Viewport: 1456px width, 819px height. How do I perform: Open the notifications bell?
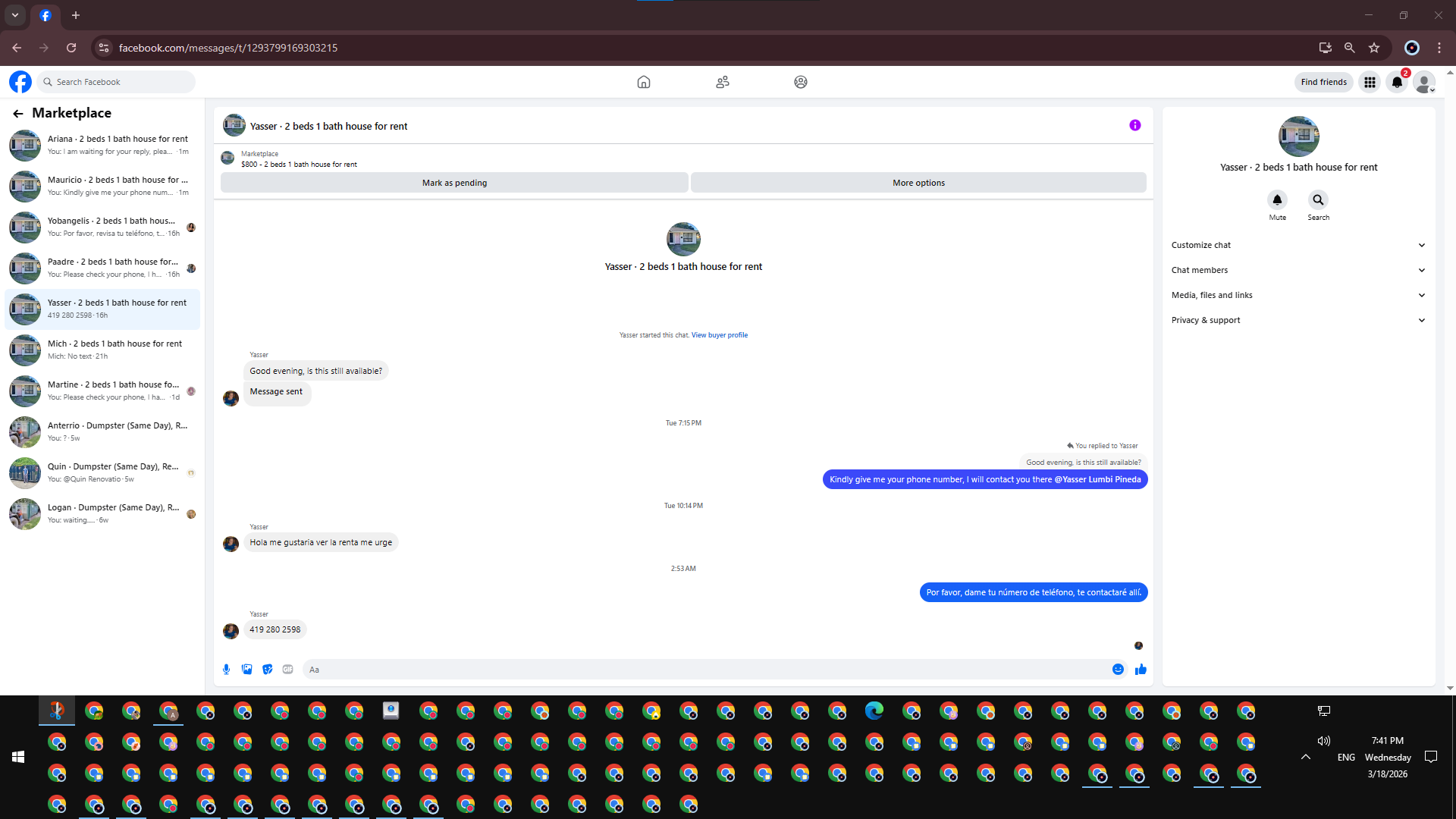(1397, 82)
